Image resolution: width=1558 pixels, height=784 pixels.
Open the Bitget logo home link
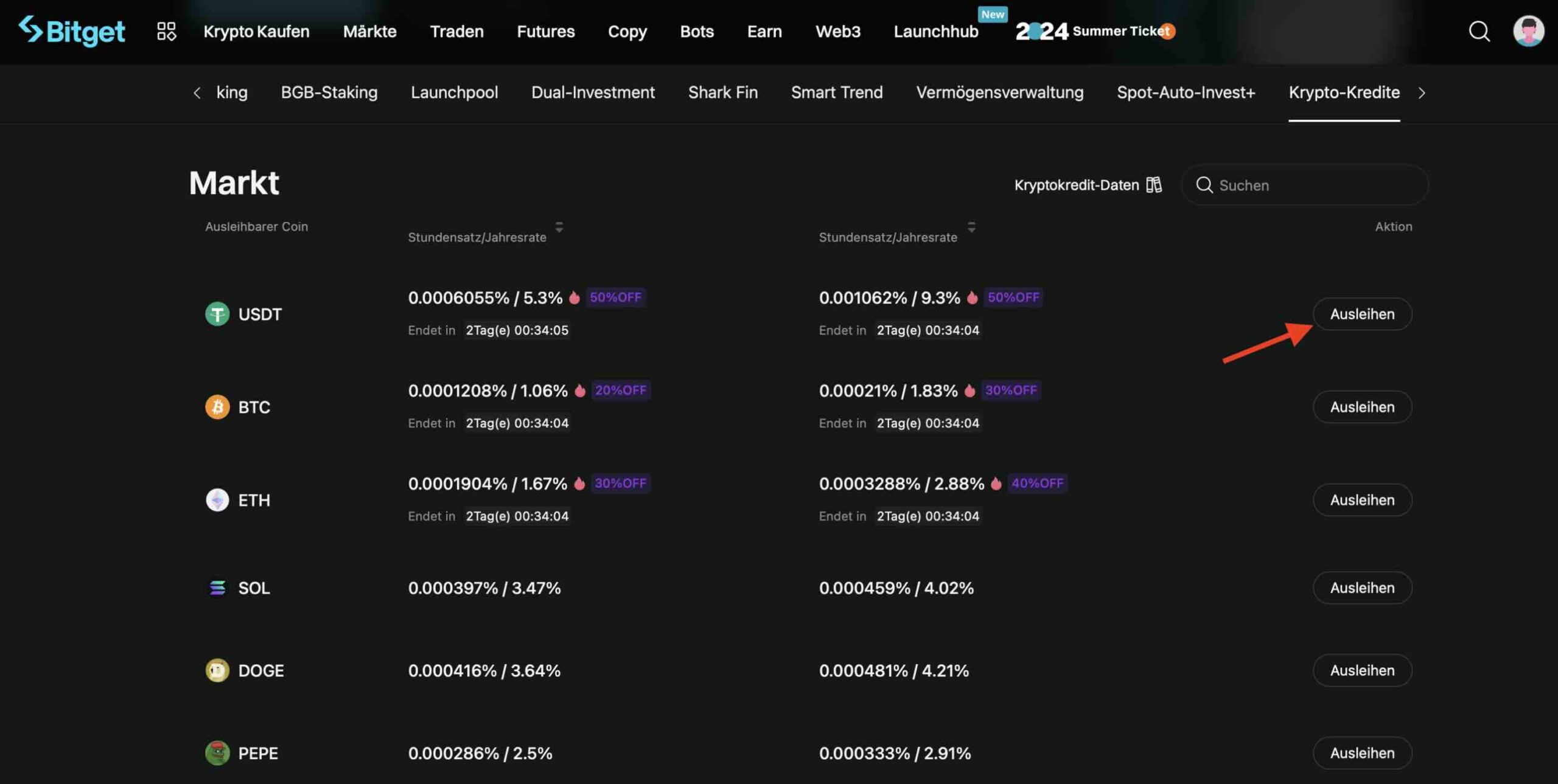tap(71, 31)
